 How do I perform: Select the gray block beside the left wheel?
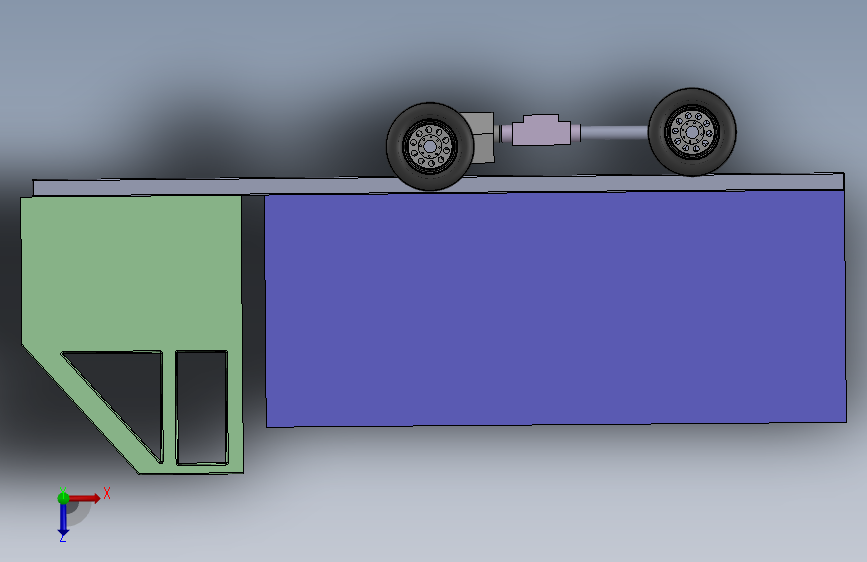click(482, 138)
